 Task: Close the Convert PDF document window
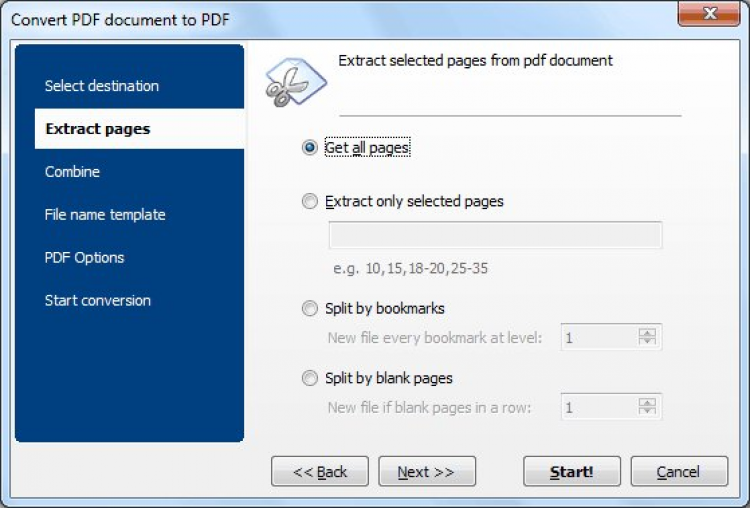pos(709,14)
